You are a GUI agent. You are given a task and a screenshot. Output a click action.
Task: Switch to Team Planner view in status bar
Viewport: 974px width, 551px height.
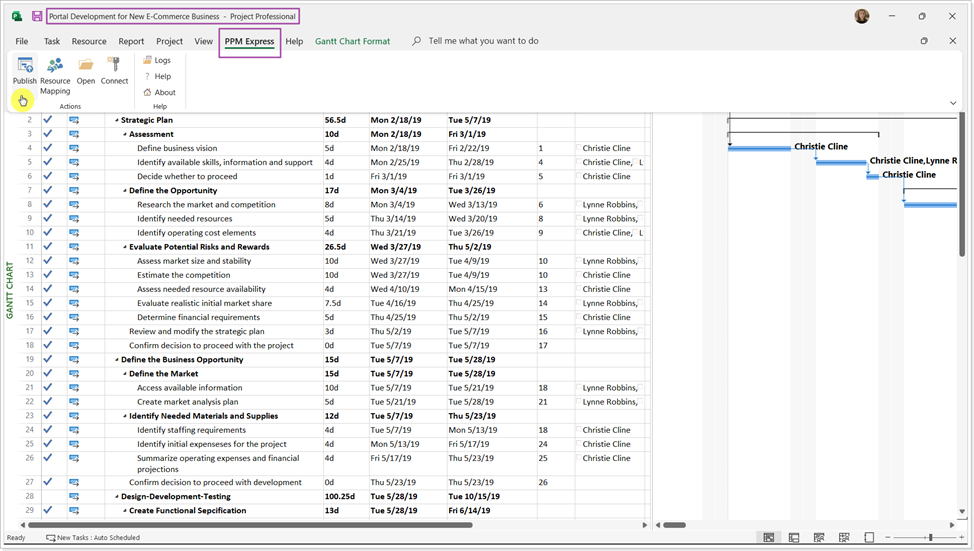(x=819, y=537)
